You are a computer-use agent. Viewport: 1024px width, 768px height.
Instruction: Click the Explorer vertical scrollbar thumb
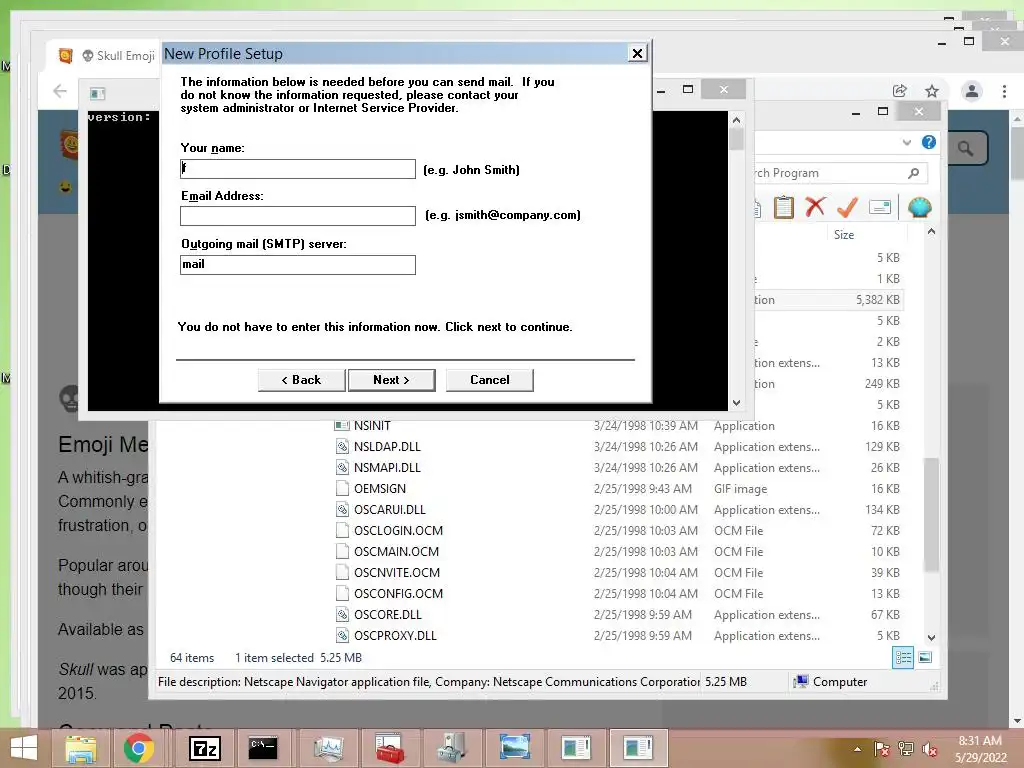pyautogui.click(x=931, y=514)
